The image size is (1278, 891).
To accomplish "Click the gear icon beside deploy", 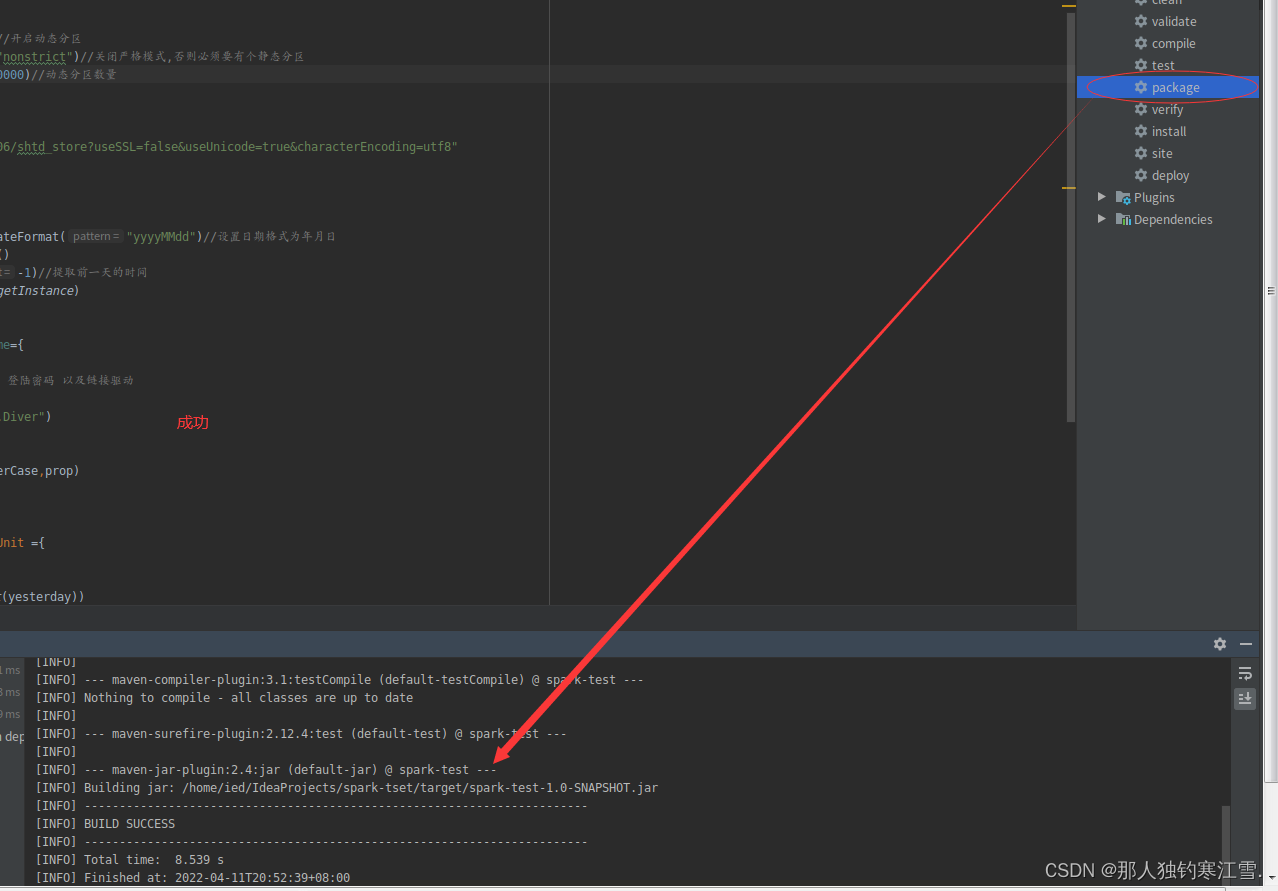I will click(1141, 175).
